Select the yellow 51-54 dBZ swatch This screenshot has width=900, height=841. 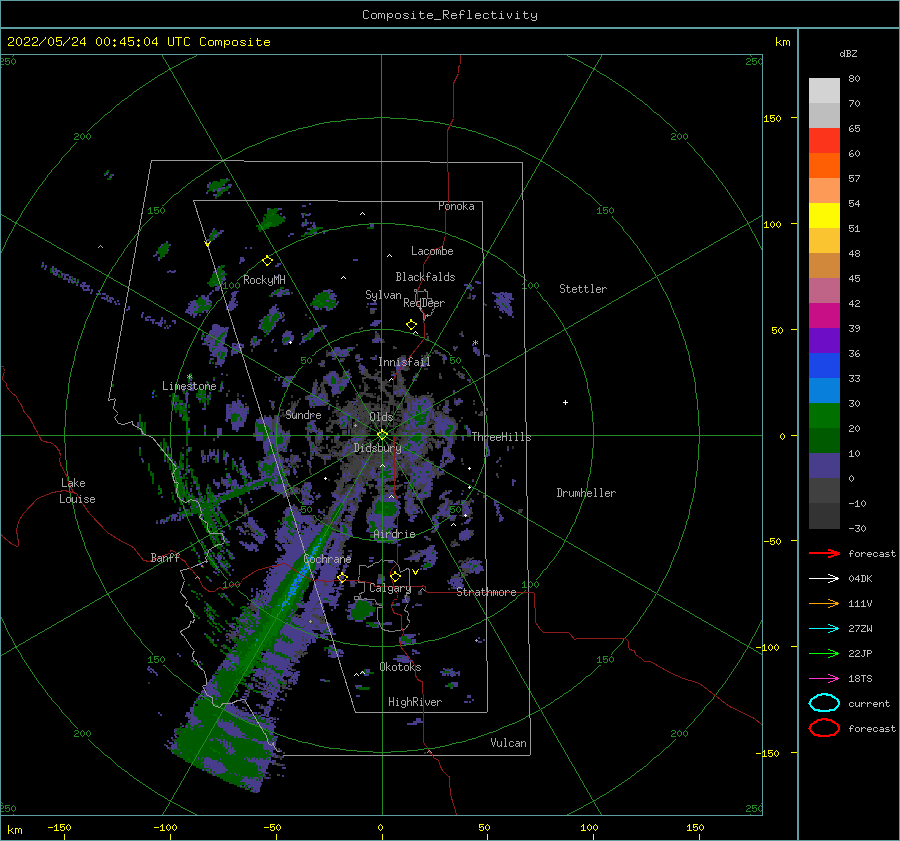[x=824, y=216]
